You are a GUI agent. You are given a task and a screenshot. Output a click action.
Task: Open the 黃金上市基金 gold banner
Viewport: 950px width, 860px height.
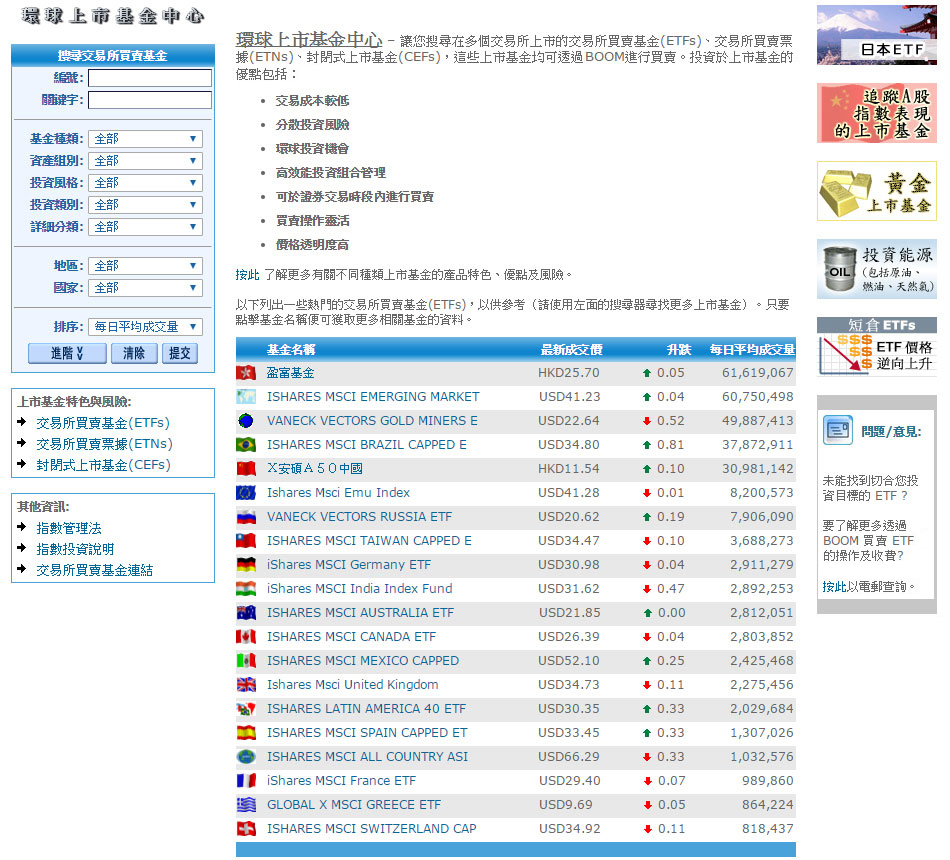877,191
